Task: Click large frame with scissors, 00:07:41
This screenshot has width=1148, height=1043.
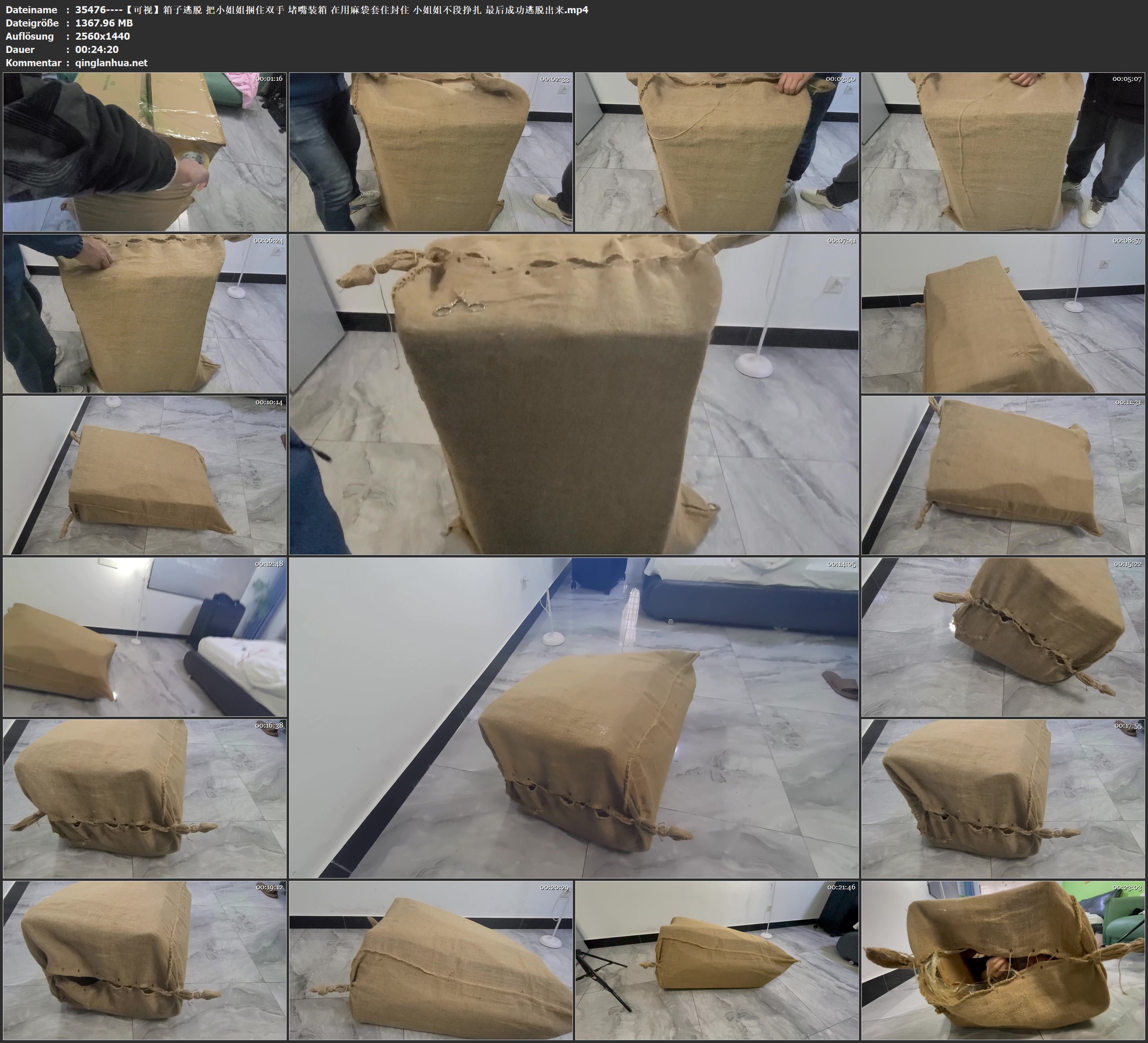Action: (x=573, y=394)
